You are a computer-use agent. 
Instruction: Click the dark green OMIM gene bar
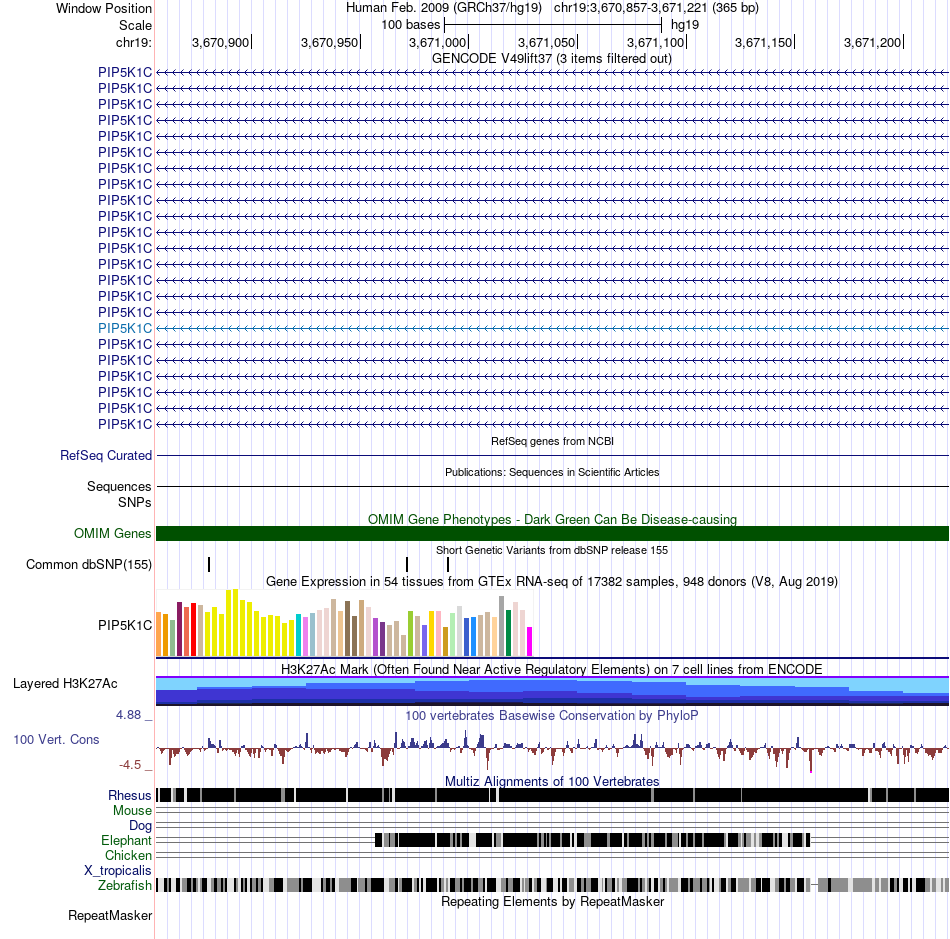(x=552, y=533)
